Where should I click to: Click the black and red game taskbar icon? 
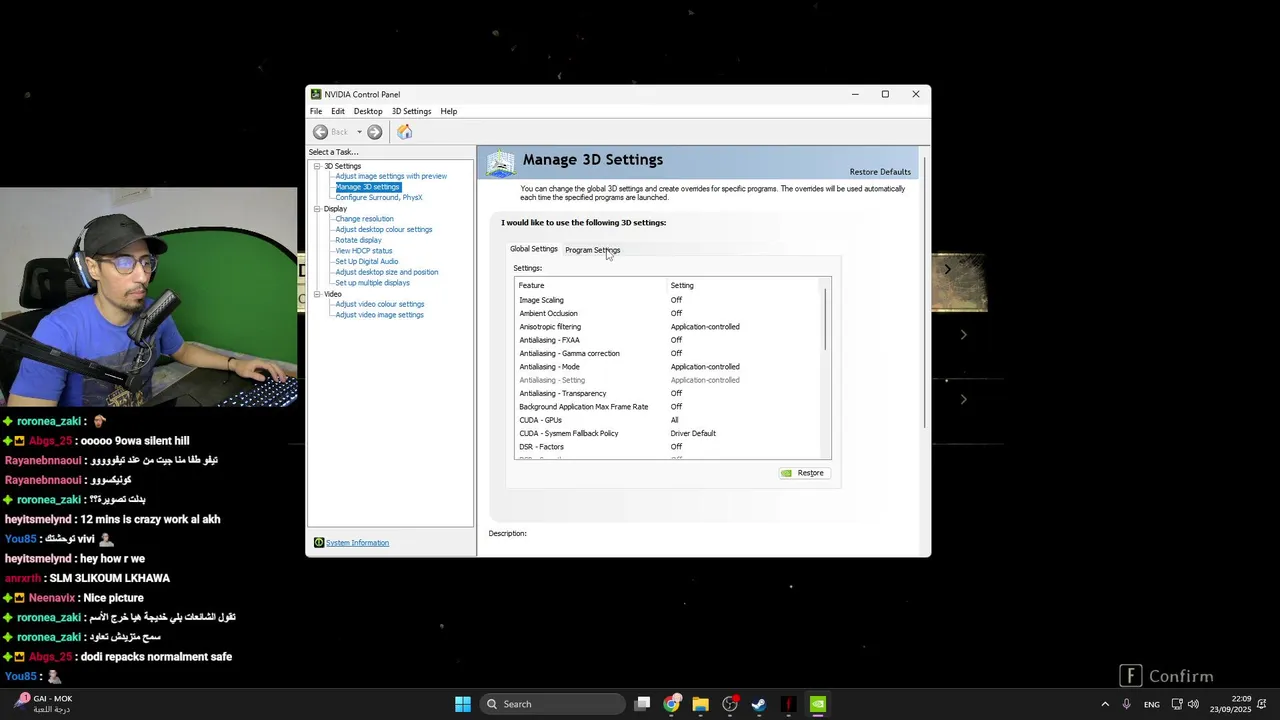pyautogui.click(x=788, y=704)
